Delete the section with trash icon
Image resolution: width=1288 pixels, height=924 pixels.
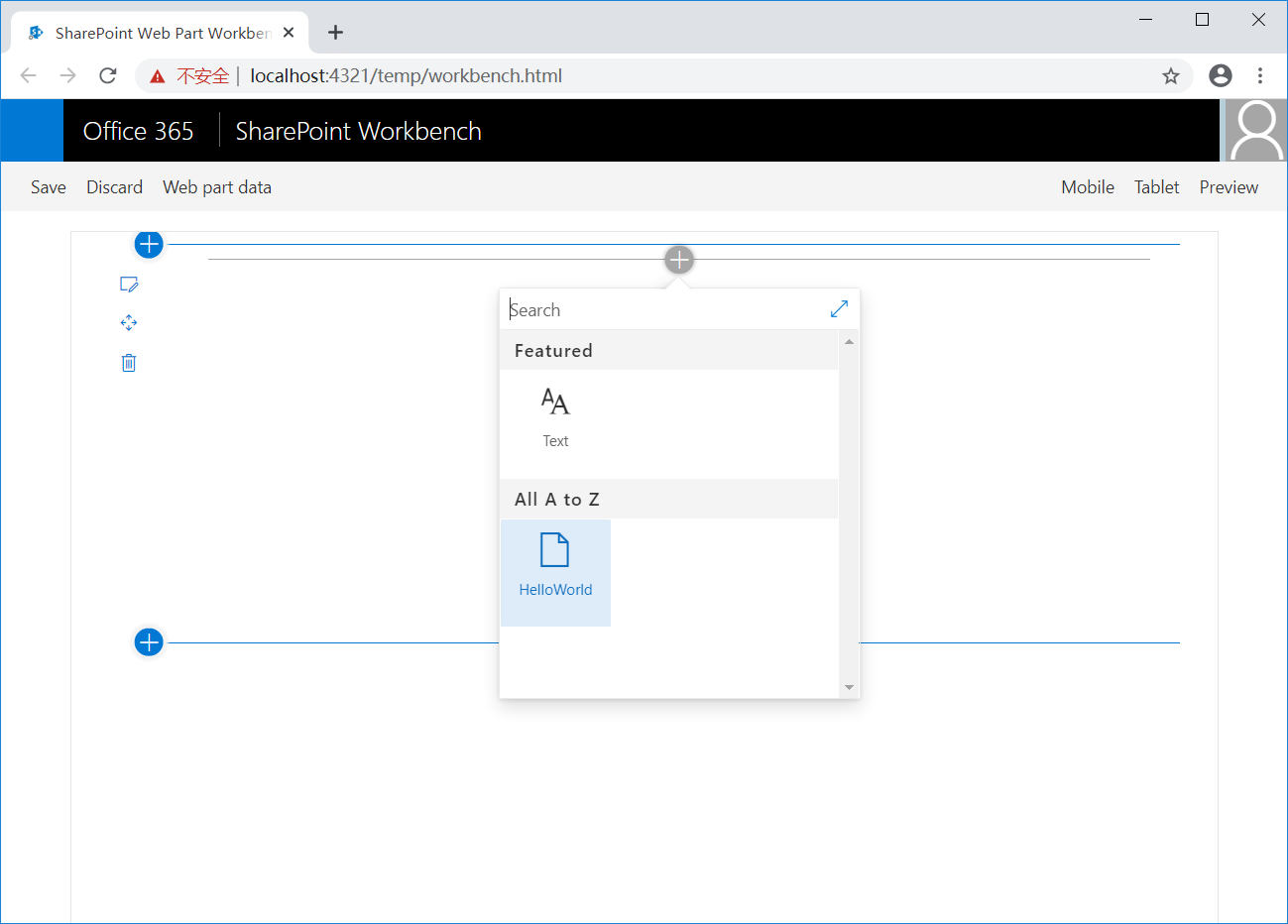129,363
